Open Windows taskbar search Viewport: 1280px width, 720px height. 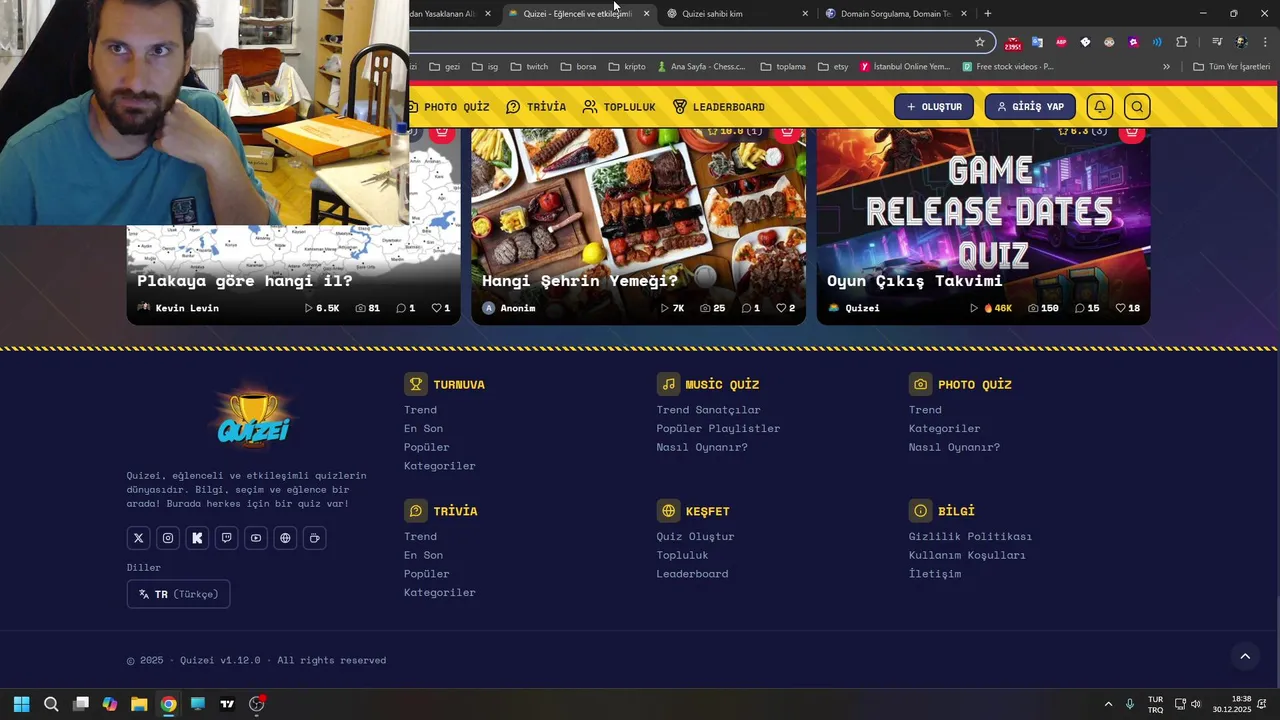[51, 704]
